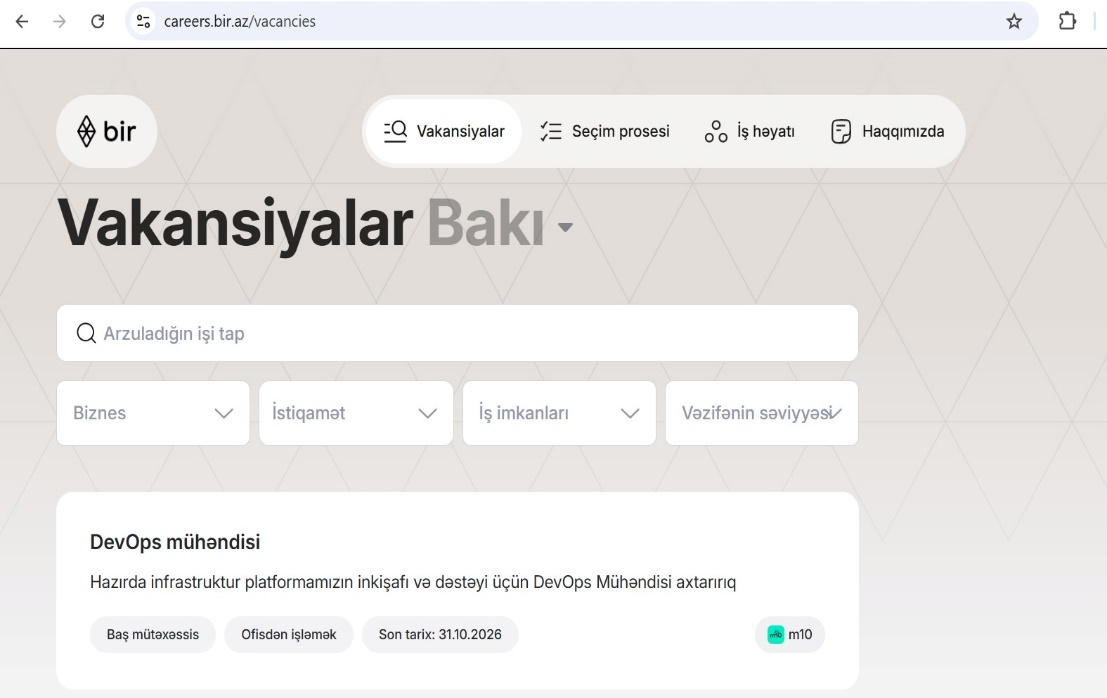This screenshot has width=1107, height=698.
Task: Go forward in browser history
Action: coord(59,22)
